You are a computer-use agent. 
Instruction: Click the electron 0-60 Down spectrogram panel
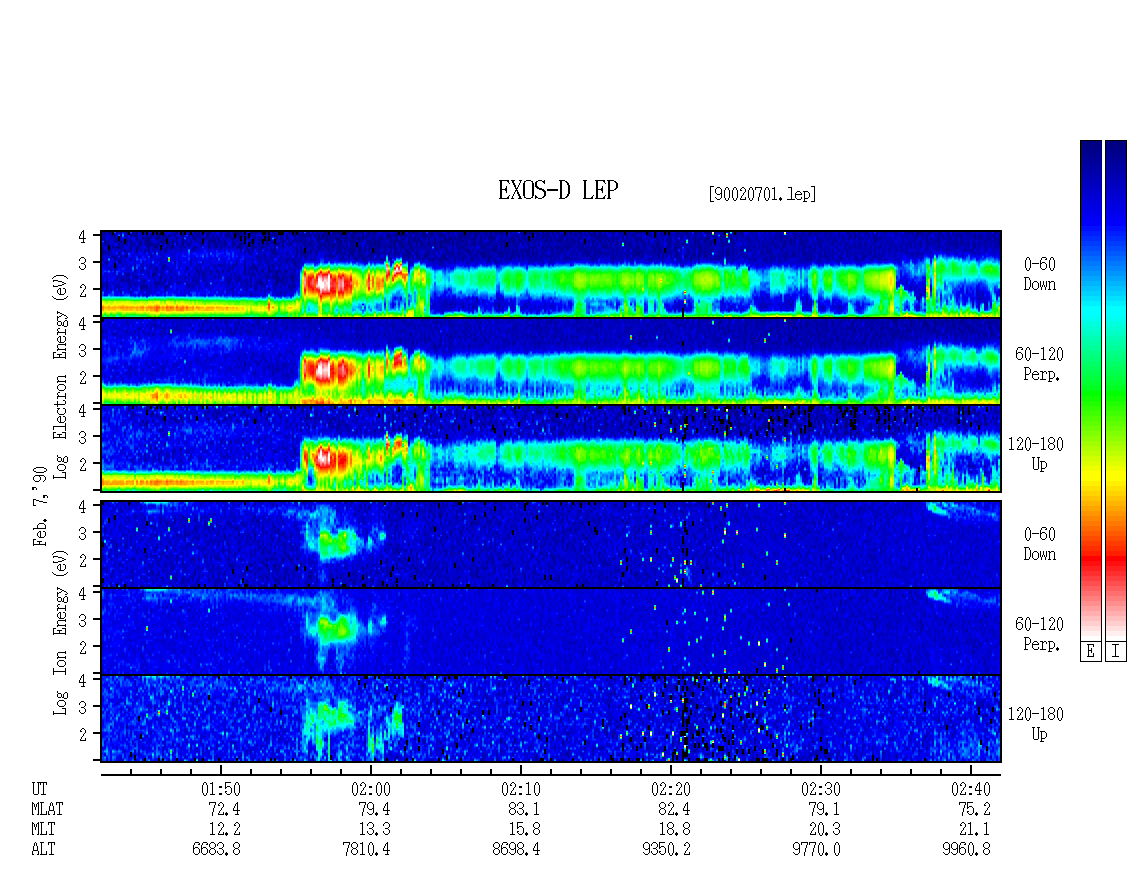551,274
